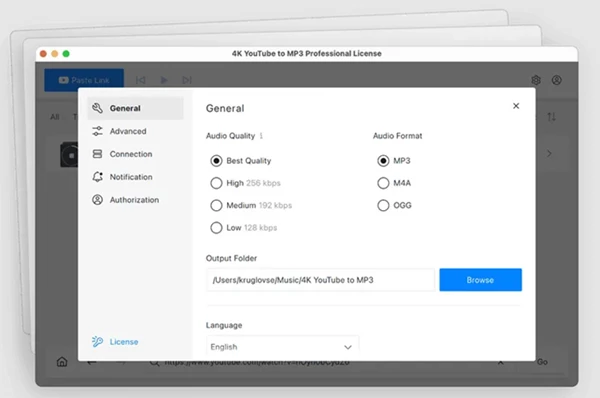This screenshot has width=600, height=398.
Task: Click the yellow minimize window button
Action: click(x=55, y=54)
